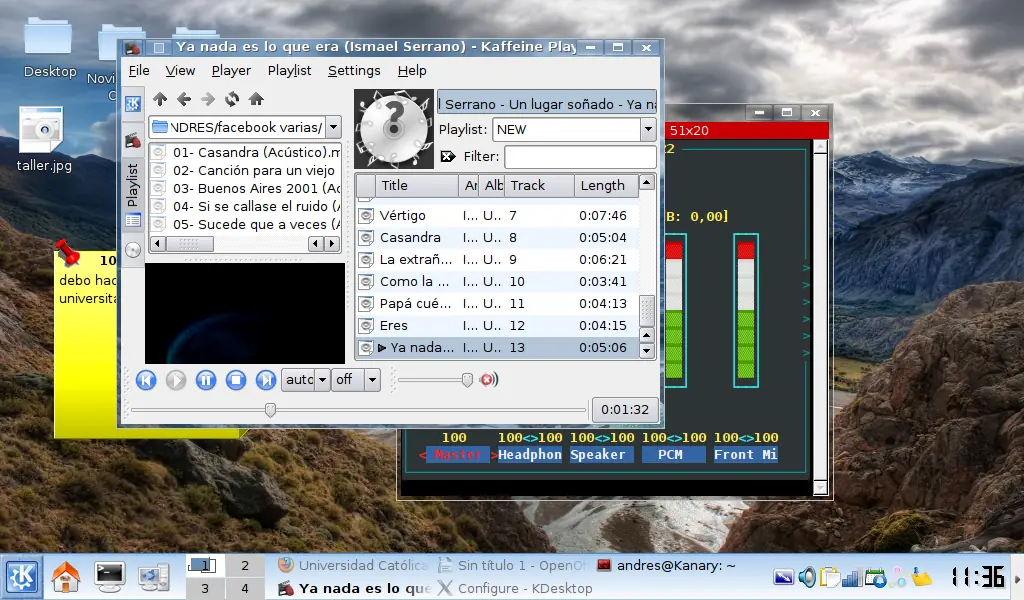The image size is (1024, 600).
Task: Open the Kaffeine start tab icon in sidebar
Action: pyautogui.click(x=133, y=104)
